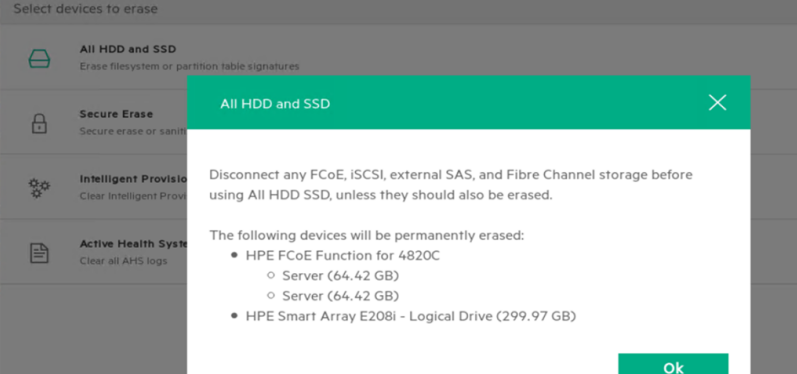Select the Intelligent Provisioning option title
Image resolution: width=797 pixels, height=374 pixels.
coord(133,179)
